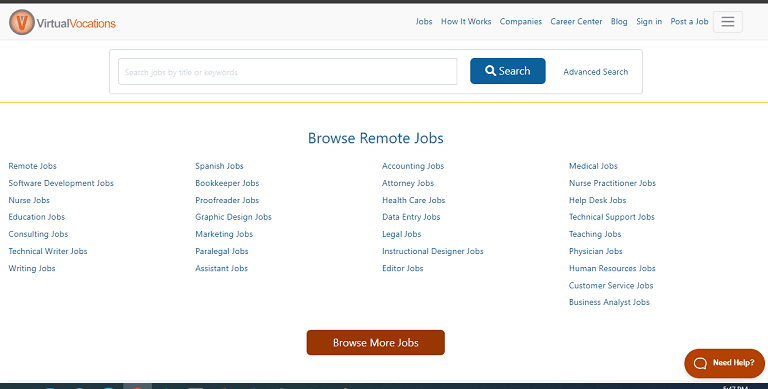Screen dimensions: 768x389
Task: Browse Accounting Jobs
Action: point(413,166)
